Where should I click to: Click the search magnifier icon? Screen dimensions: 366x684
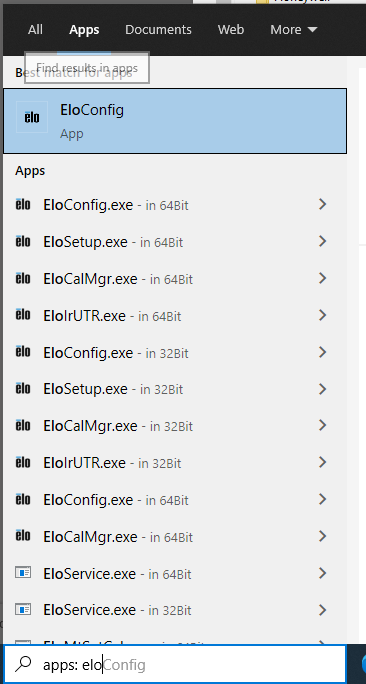tap(23, 664)
